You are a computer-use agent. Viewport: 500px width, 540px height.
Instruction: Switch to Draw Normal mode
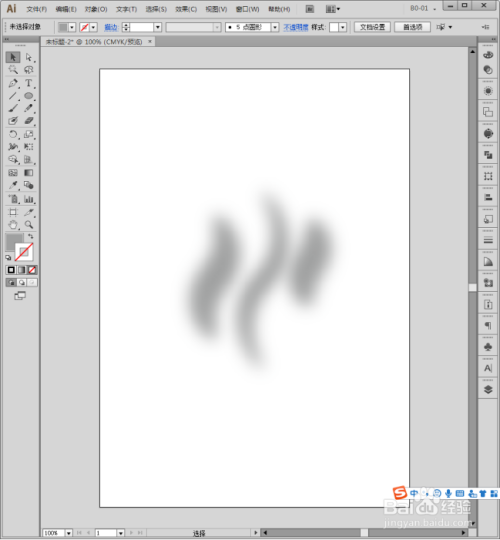(11, 282)
